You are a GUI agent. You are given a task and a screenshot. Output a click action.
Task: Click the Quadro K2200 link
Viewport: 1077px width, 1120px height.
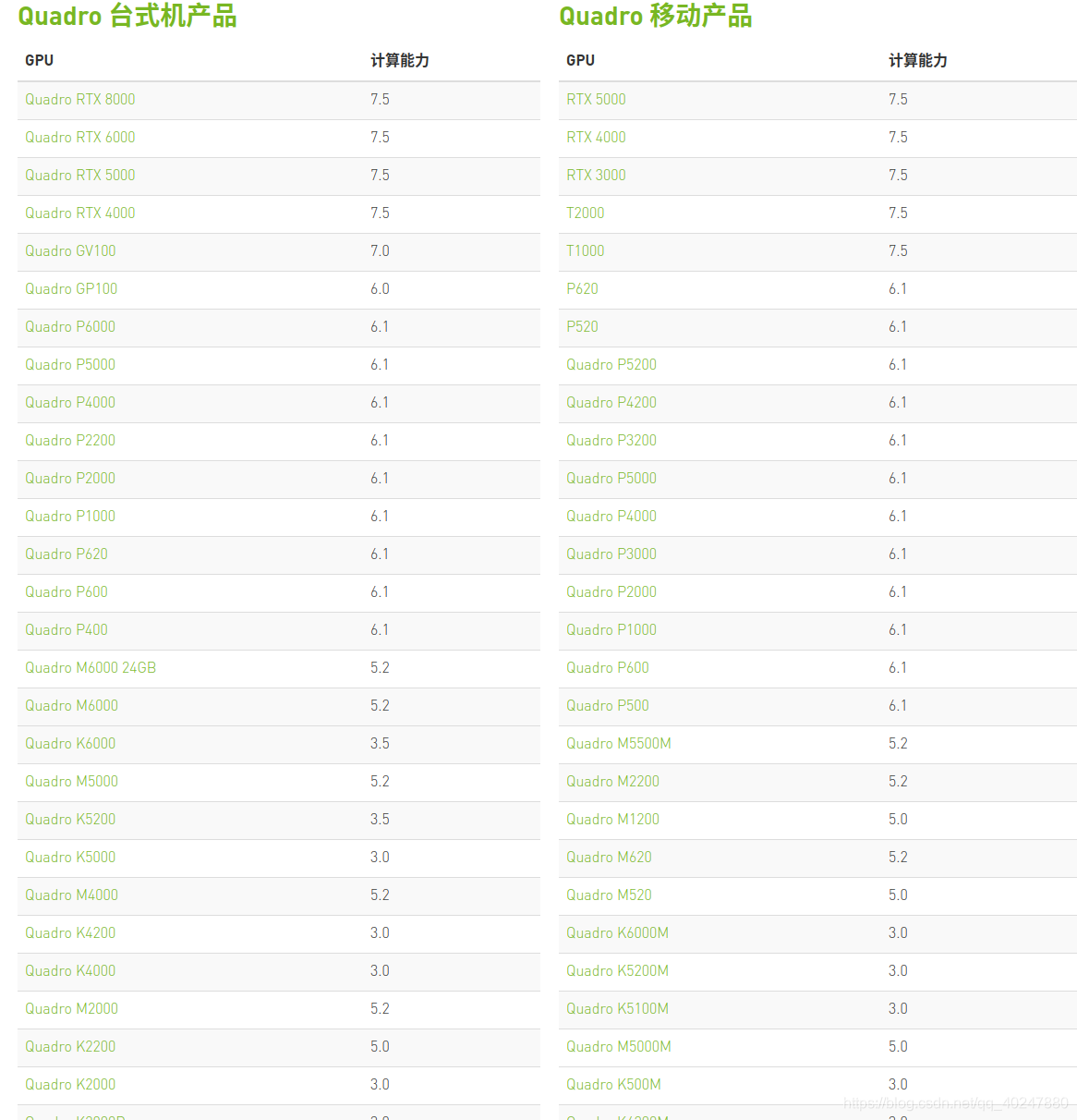tap(70, 1047)
